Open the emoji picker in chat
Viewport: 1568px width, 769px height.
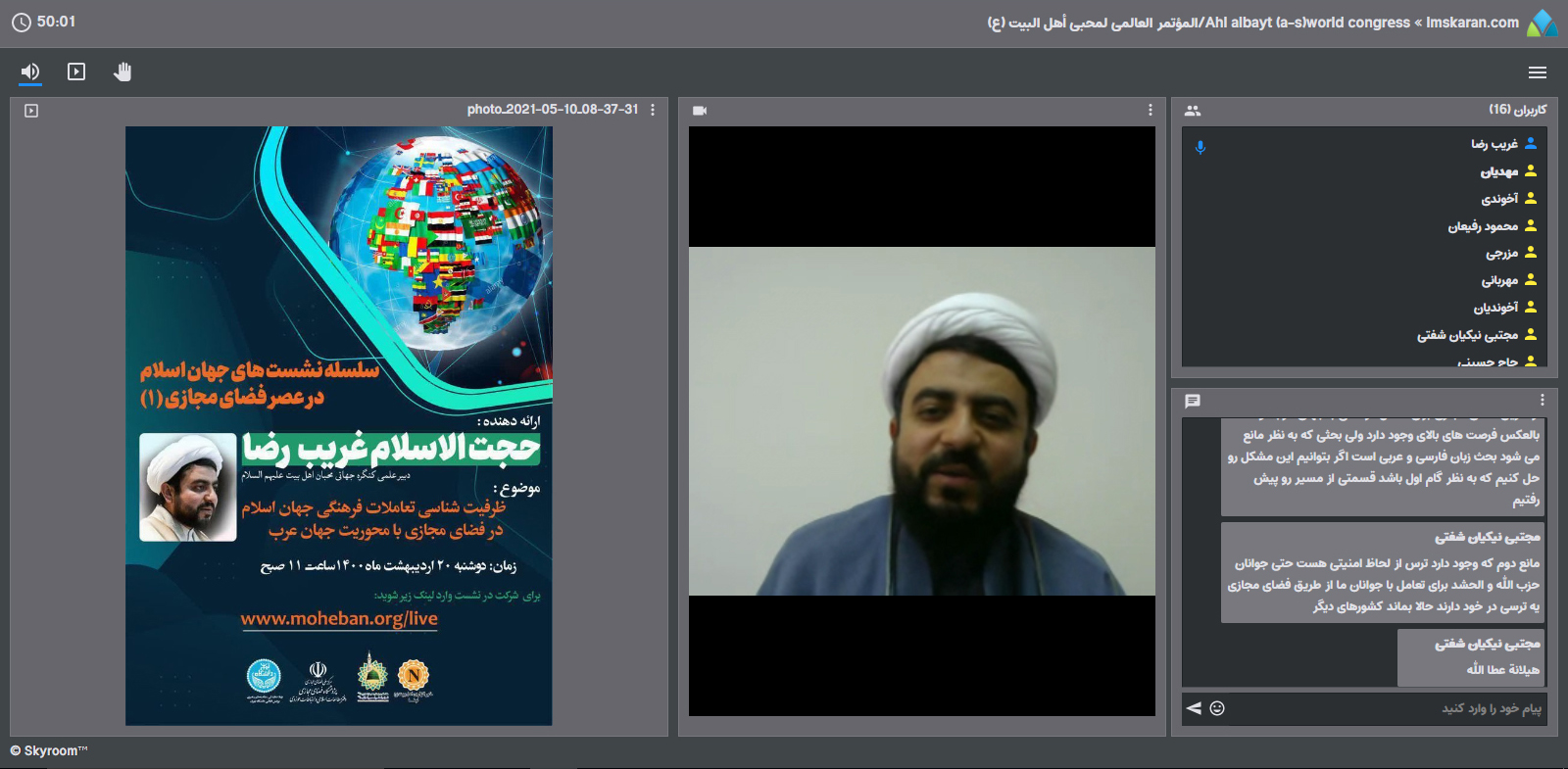[x=1217, y=708]
